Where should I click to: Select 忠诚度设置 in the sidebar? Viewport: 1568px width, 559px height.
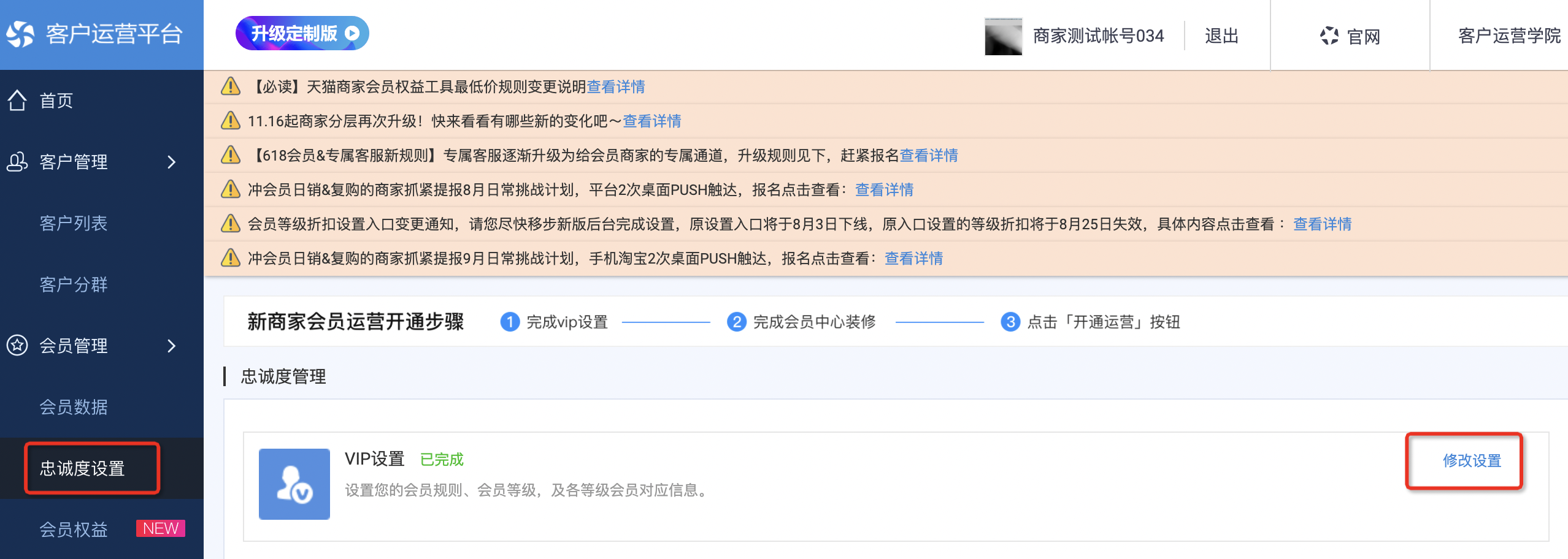pos(82,468)
